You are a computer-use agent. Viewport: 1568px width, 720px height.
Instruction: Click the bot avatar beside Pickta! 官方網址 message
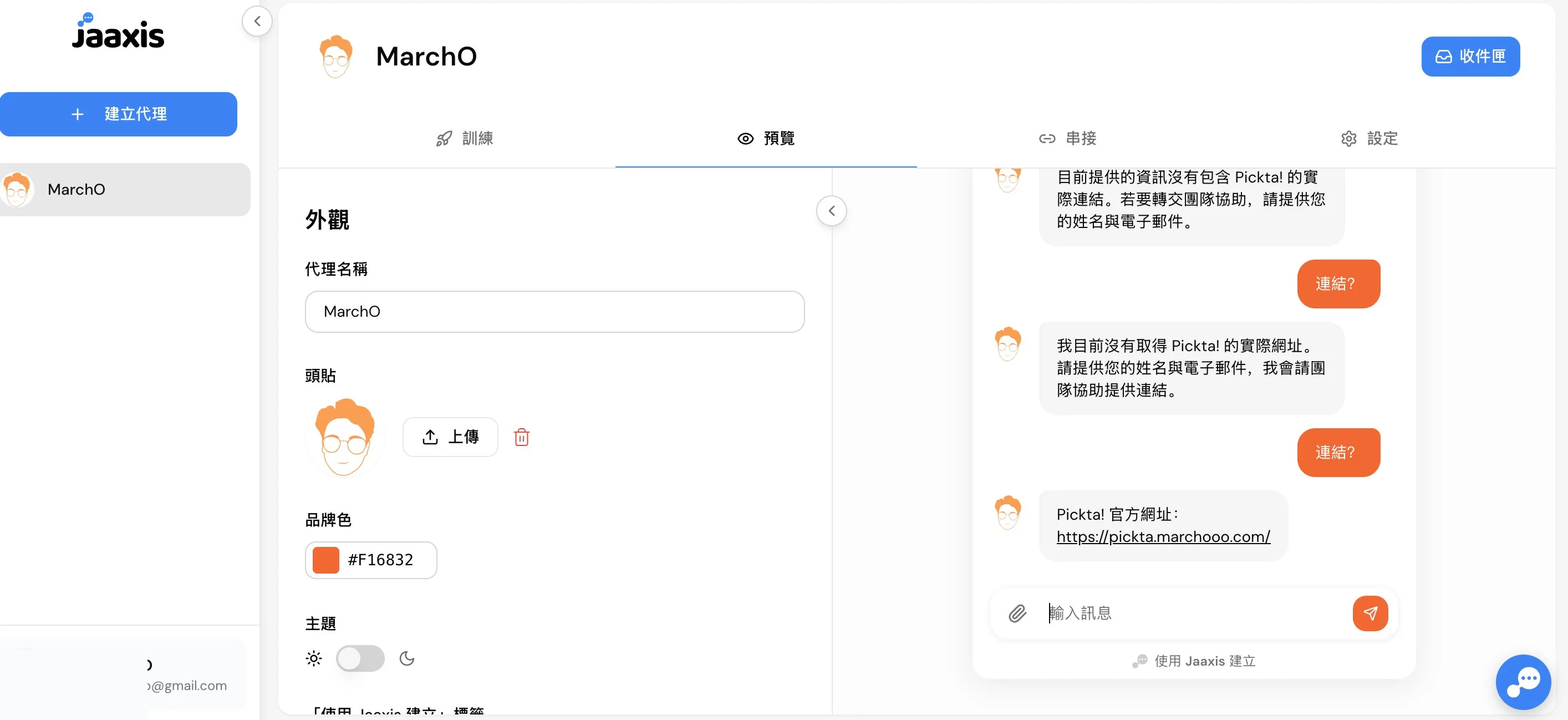click(x=1007, y=513)
